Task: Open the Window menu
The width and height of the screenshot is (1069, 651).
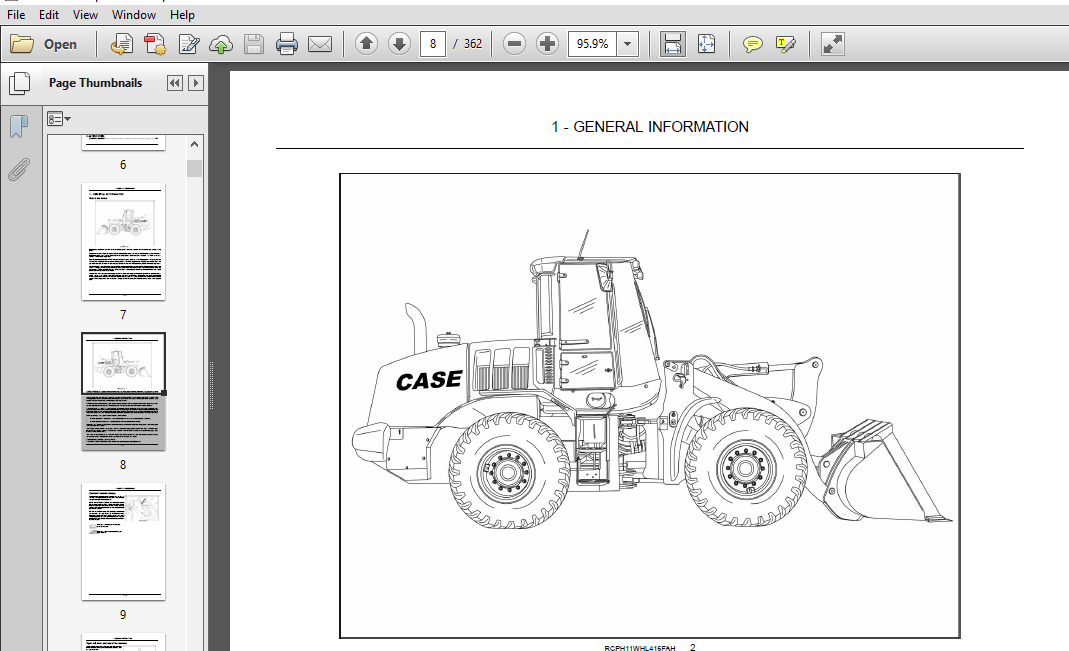Action: tap(134, 14)
